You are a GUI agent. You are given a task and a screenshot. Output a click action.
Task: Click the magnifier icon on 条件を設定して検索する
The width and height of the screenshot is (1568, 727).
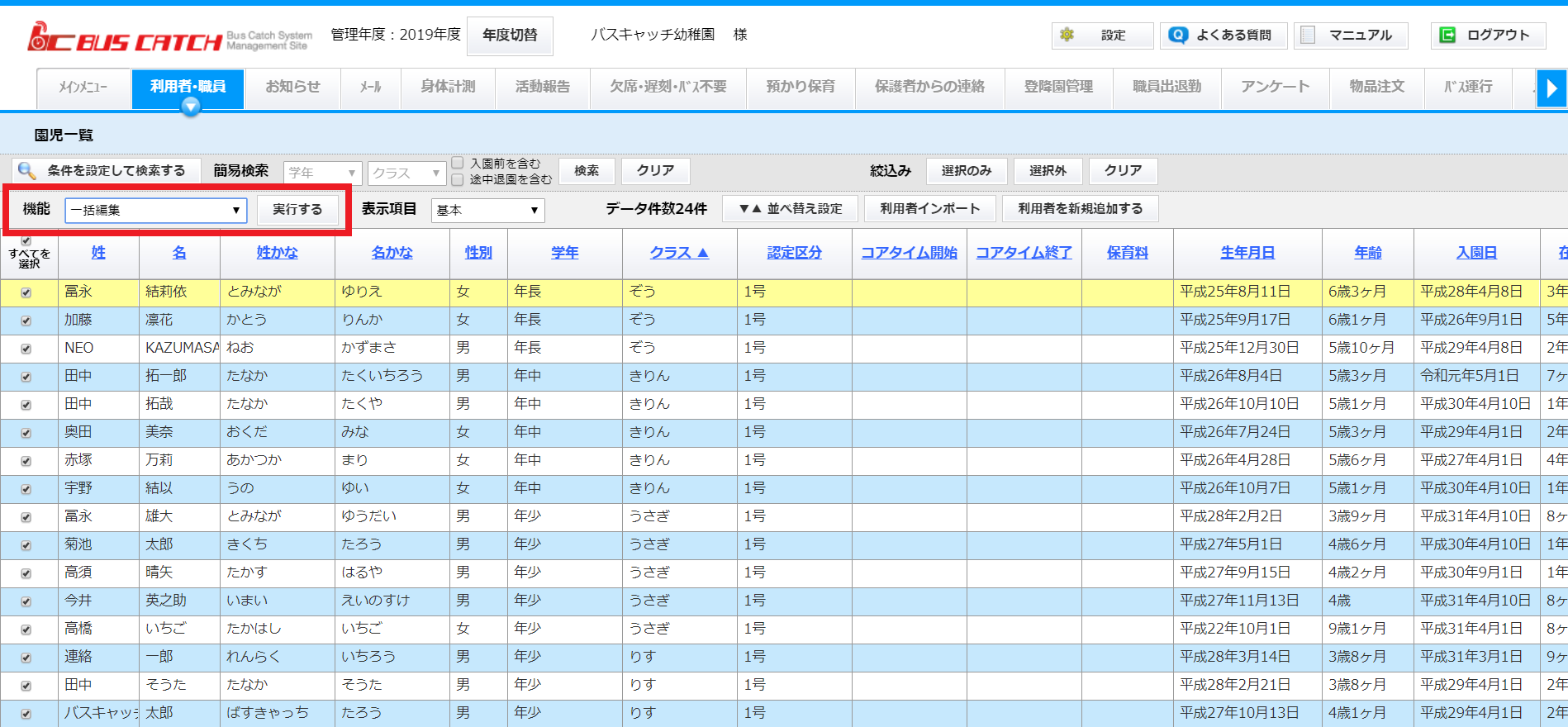tap(26, 170)
